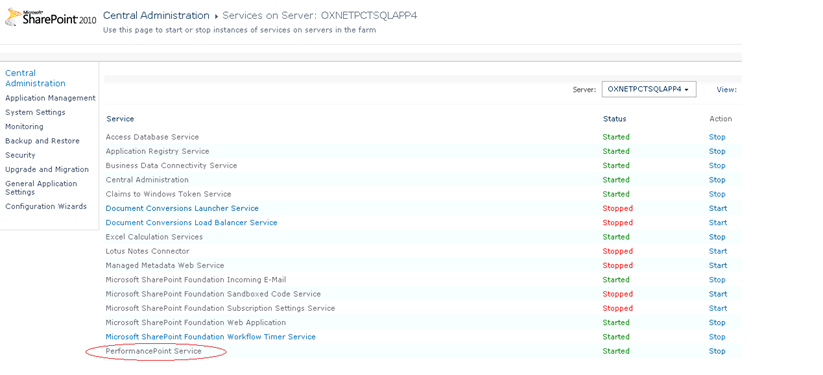Stop the PerformancePoint Service
This screenshot has width=823, height=375.
point(717,351)
